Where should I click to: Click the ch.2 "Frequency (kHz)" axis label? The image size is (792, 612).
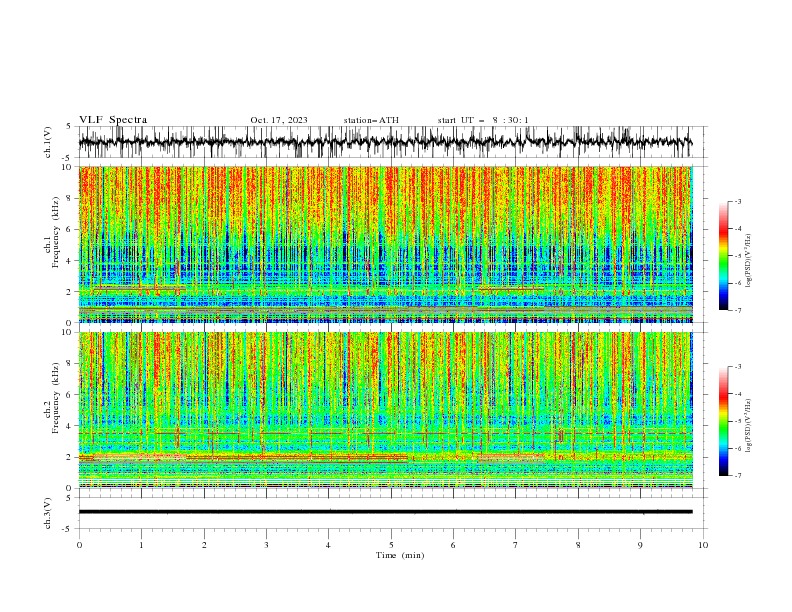click(56, 398)
